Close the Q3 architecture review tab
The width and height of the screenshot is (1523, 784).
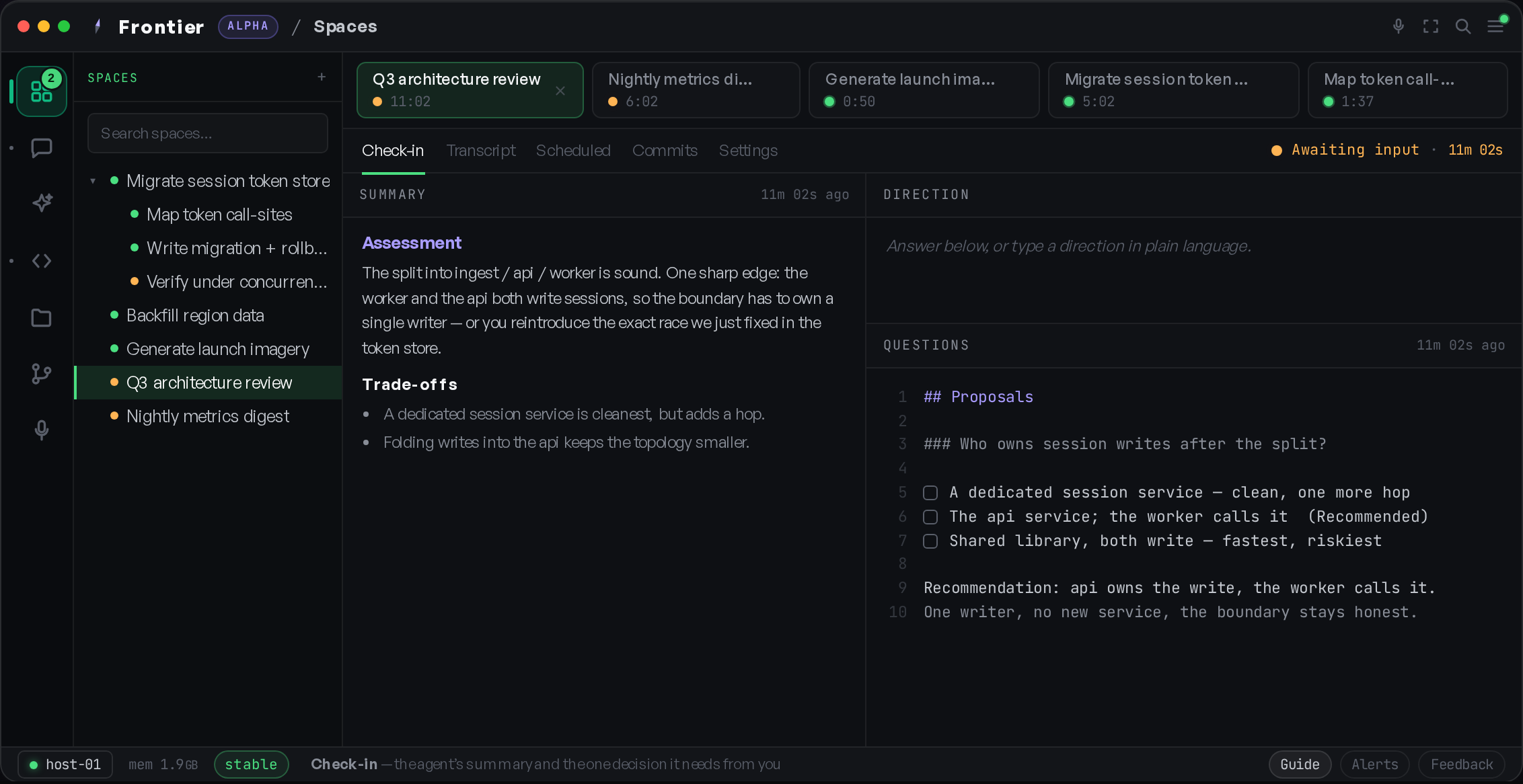pyautogui.click(x=560, y=91)
